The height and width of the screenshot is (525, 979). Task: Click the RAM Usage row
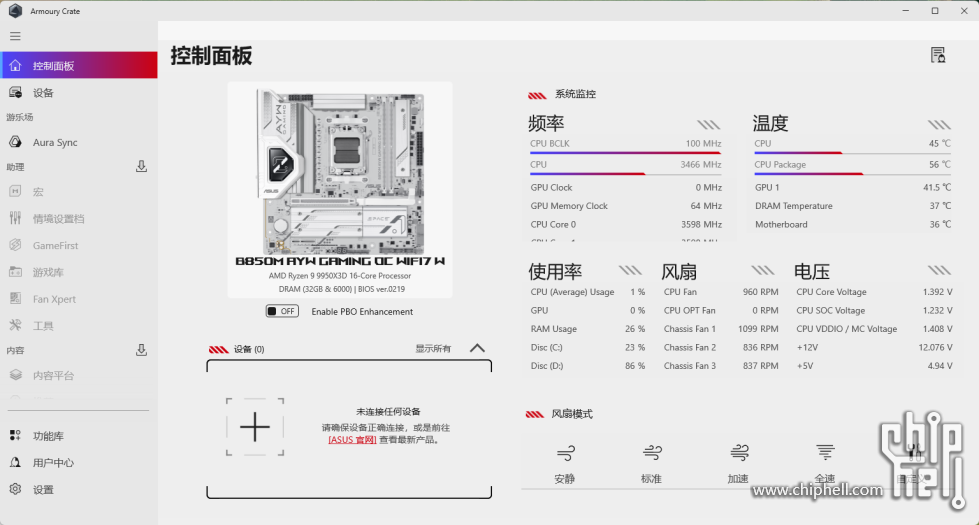[588, 328]
